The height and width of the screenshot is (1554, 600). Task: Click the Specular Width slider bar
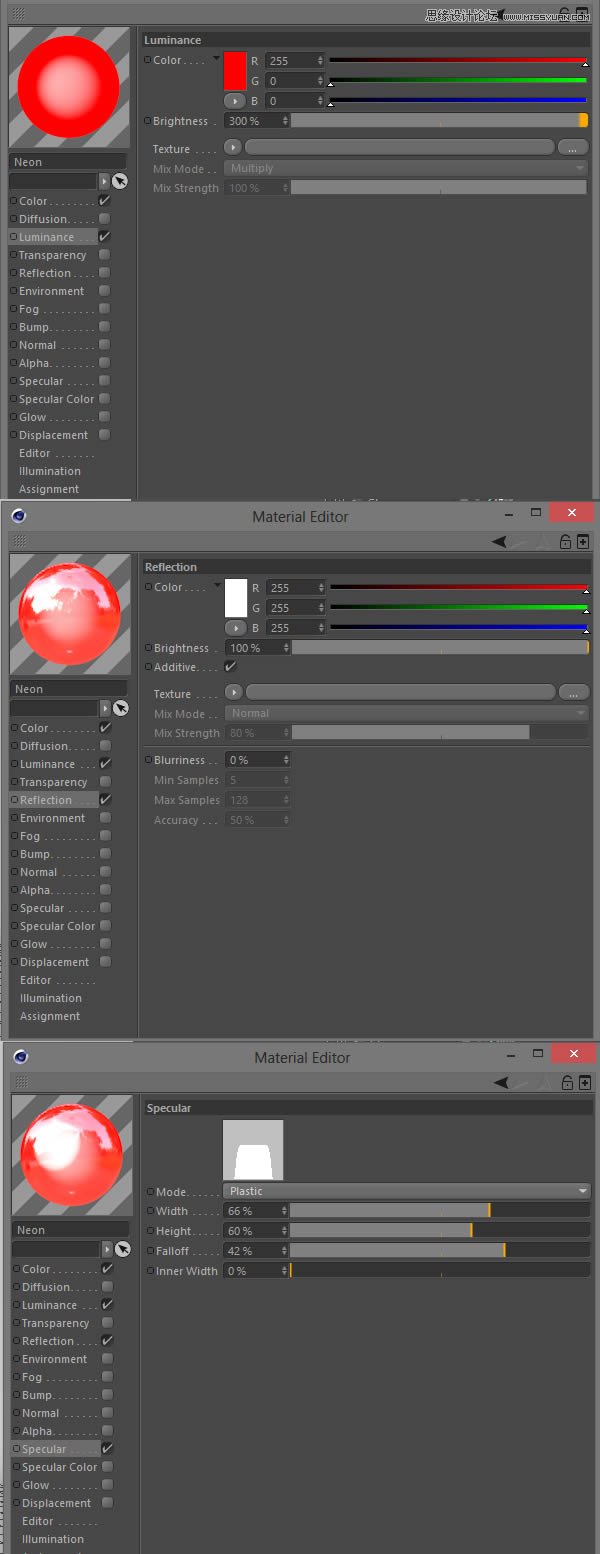440,1210
